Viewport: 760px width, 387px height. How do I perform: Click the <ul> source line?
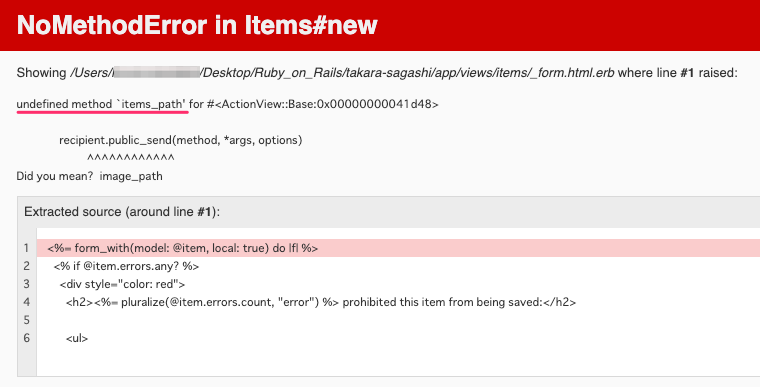77,338
